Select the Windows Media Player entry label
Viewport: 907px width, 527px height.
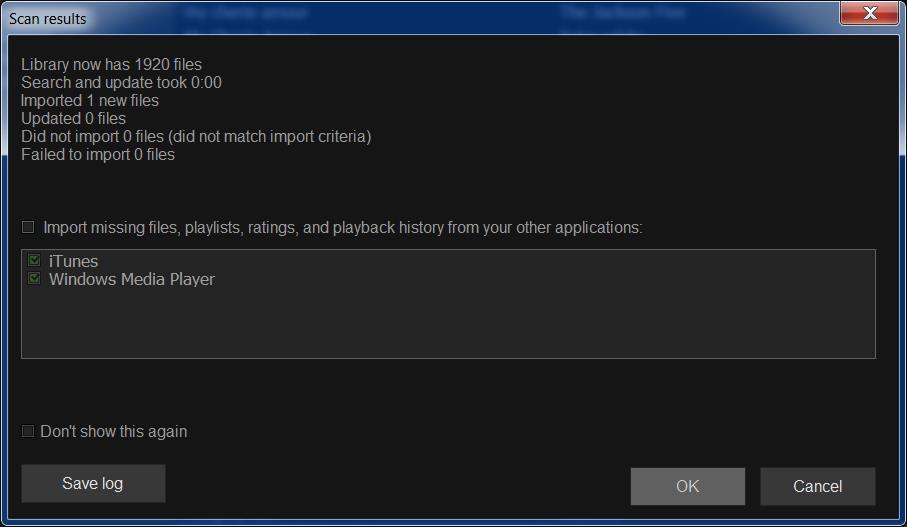(131, 280)
